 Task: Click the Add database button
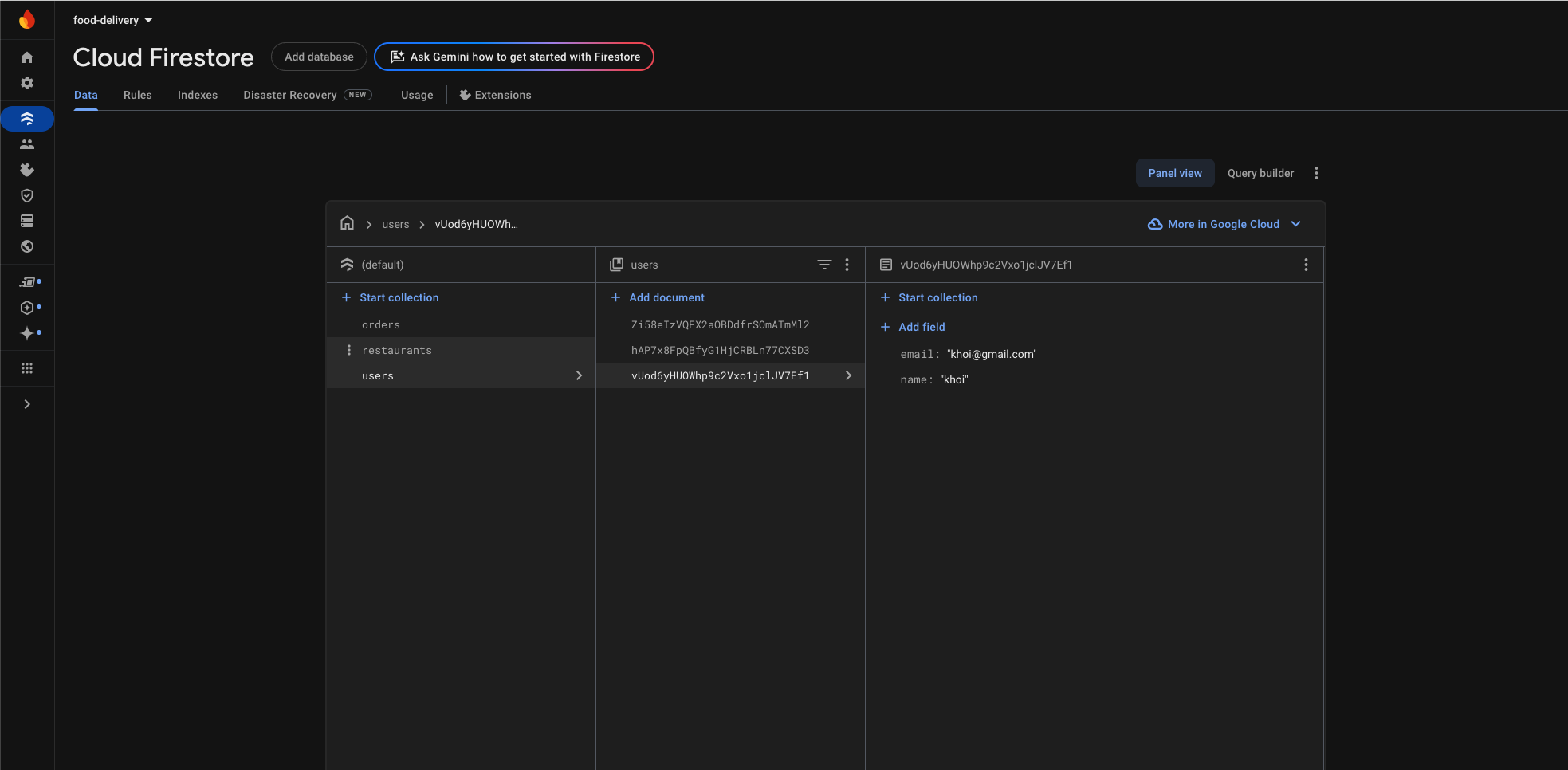[319, 57]
